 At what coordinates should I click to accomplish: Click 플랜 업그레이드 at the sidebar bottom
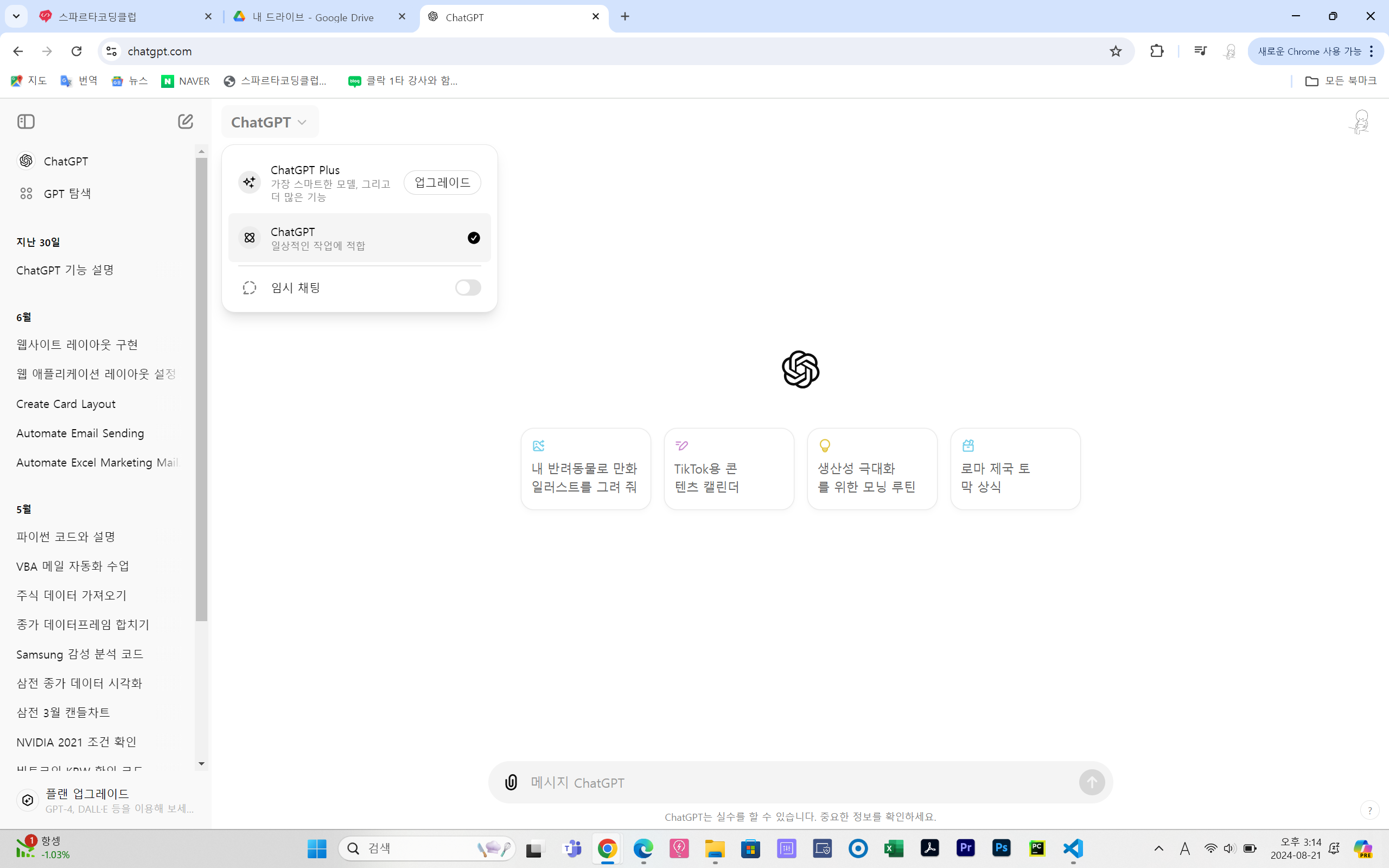[x=106, y=800]
